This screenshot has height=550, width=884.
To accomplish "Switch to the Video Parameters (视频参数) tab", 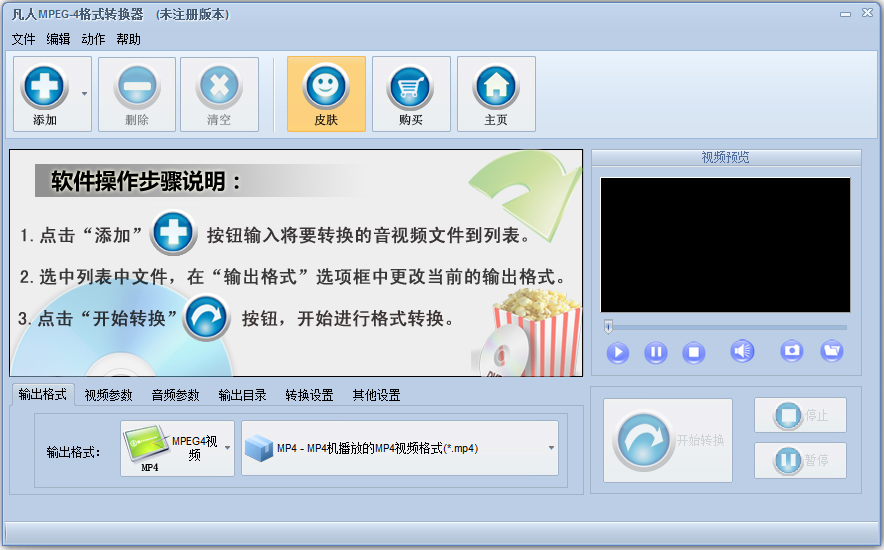I will point(108,395).
